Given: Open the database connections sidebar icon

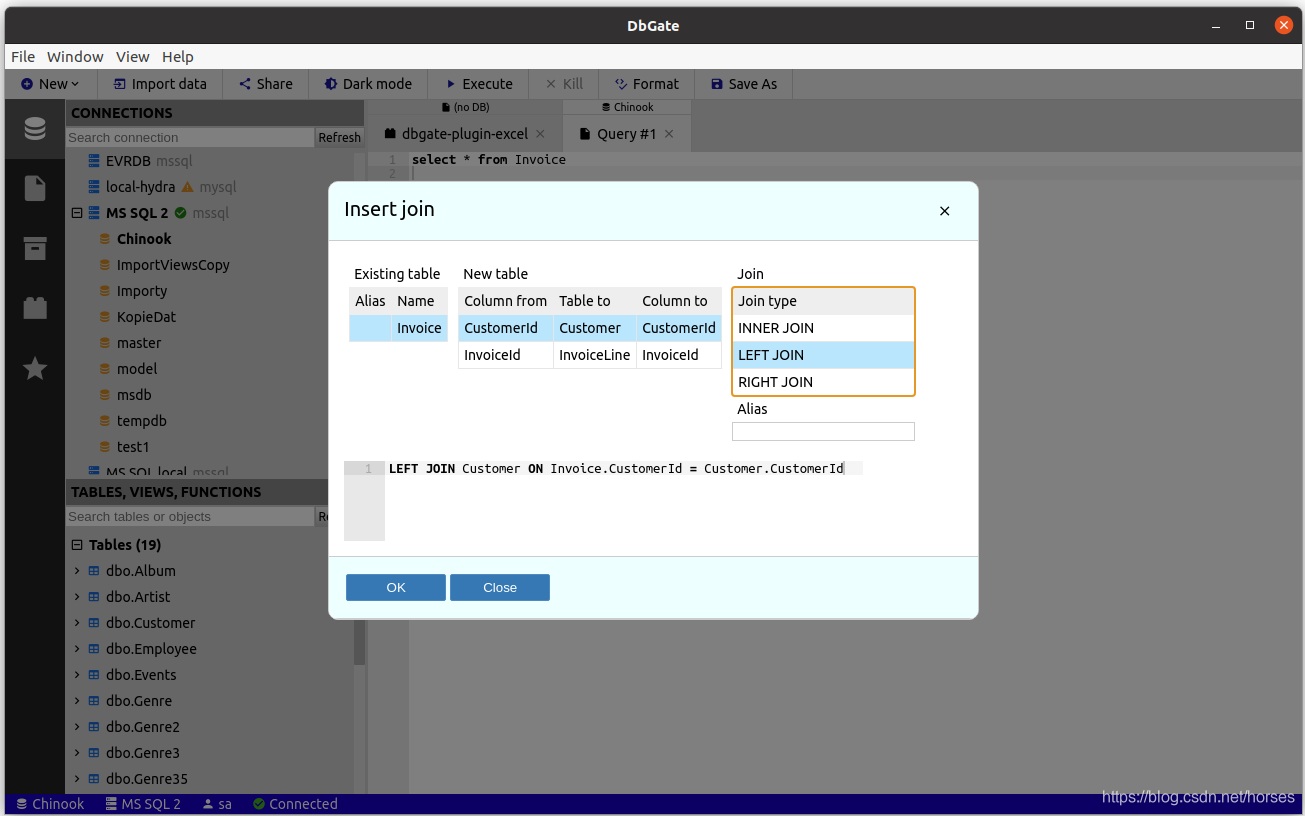Looking at the screenshot, I should (35, 129).
